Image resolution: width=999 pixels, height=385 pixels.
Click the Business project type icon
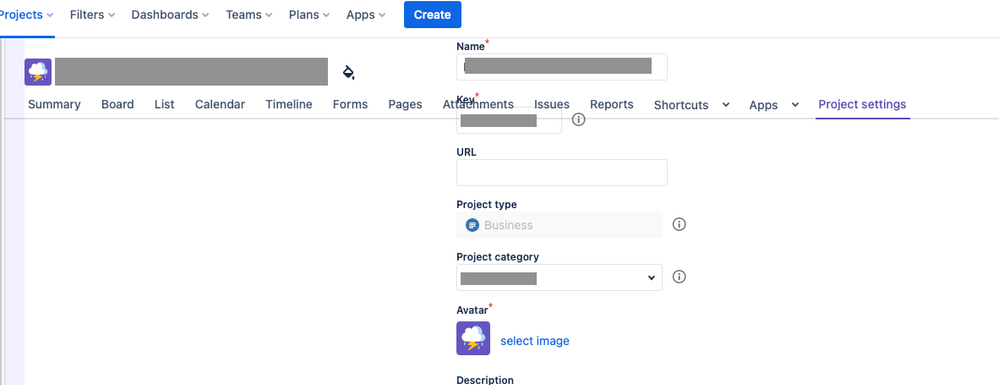point(472,225)
